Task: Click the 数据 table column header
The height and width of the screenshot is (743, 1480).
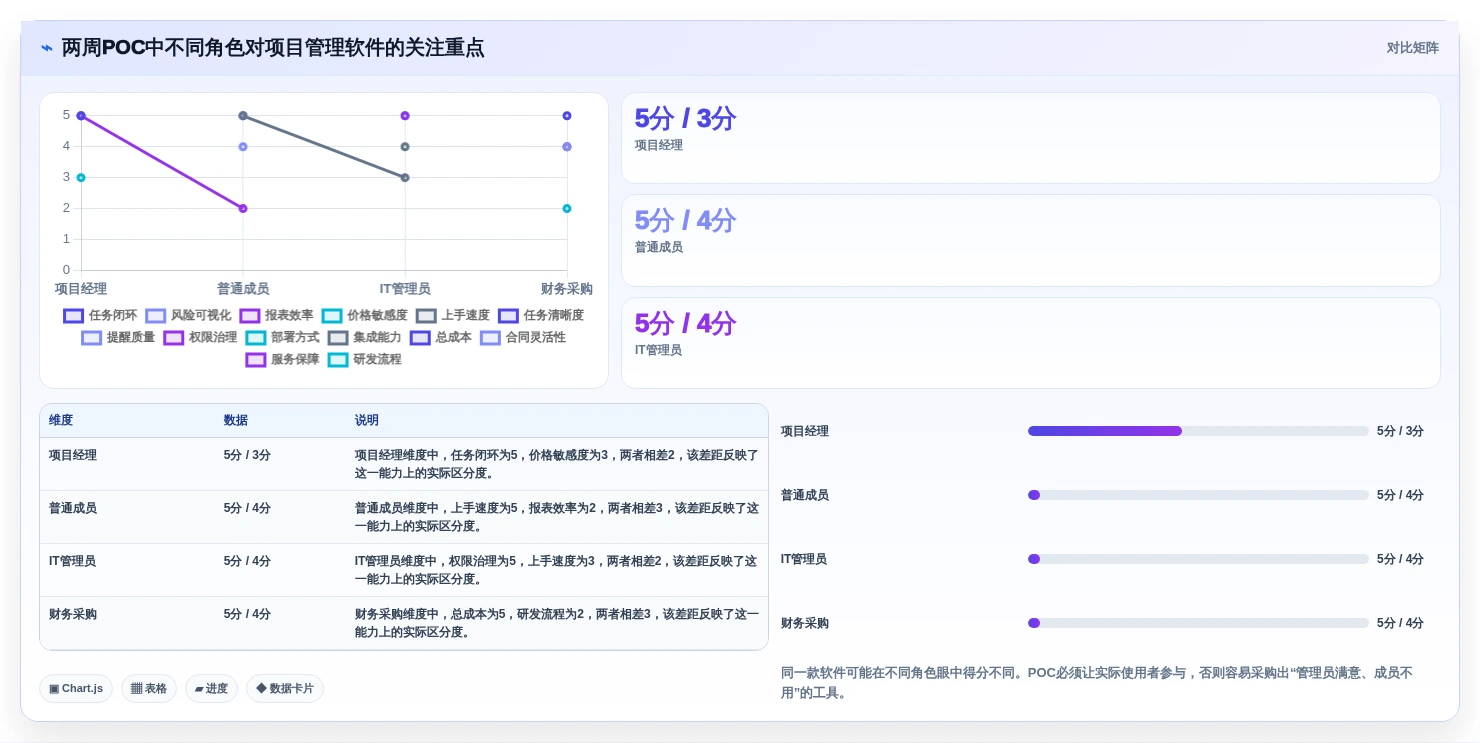Action: pyautogui.click(x=236, y=421)
